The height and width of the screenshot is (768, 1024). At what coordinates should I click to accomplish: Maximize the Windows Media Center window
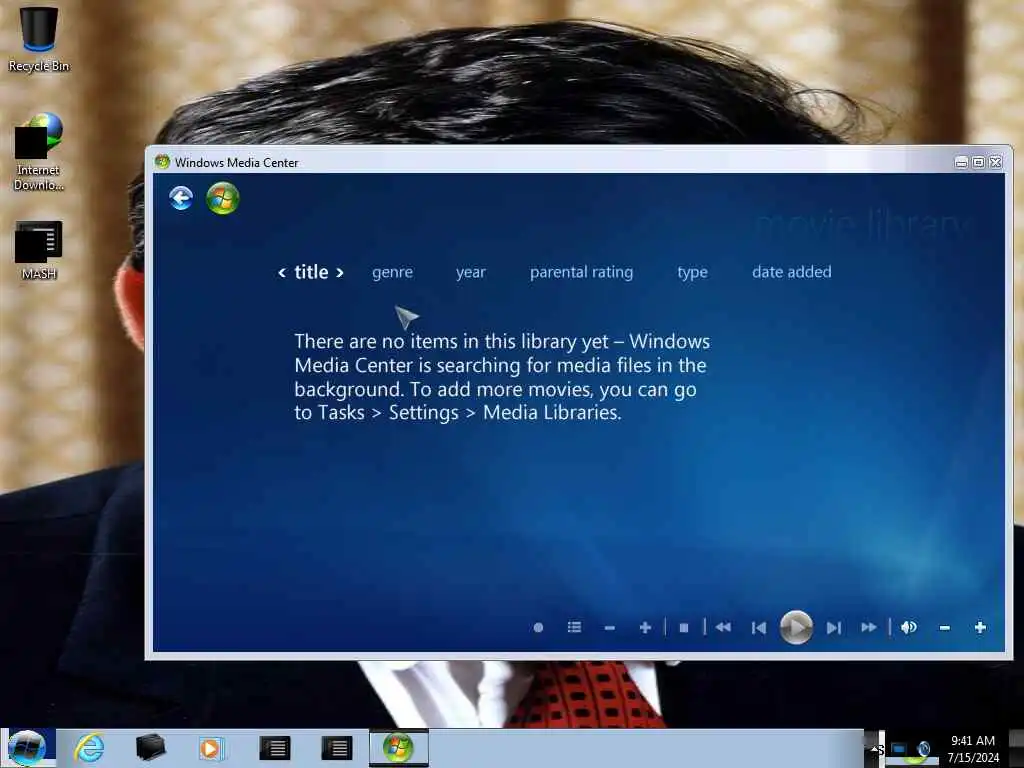(978, 162)
